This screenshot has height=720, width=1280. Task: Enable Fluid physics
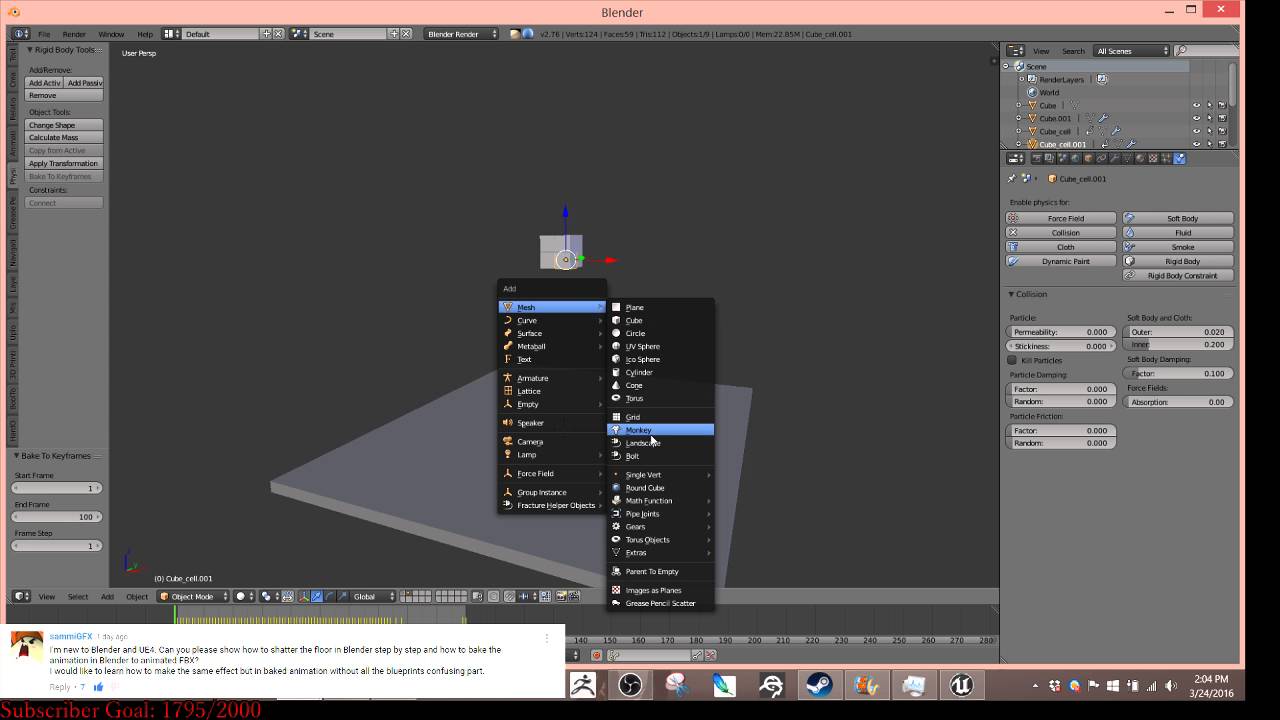click(1178, 232)
